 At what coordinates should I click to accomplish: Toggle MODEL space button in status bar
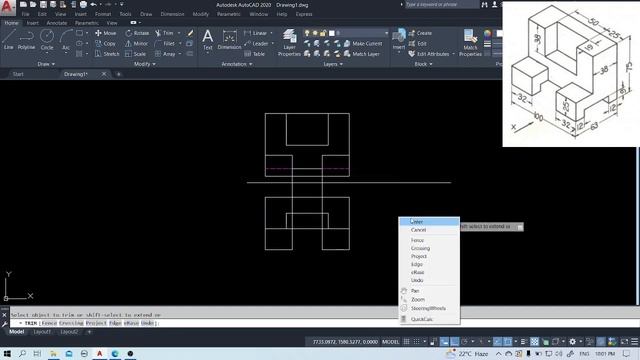coord(391,342)
